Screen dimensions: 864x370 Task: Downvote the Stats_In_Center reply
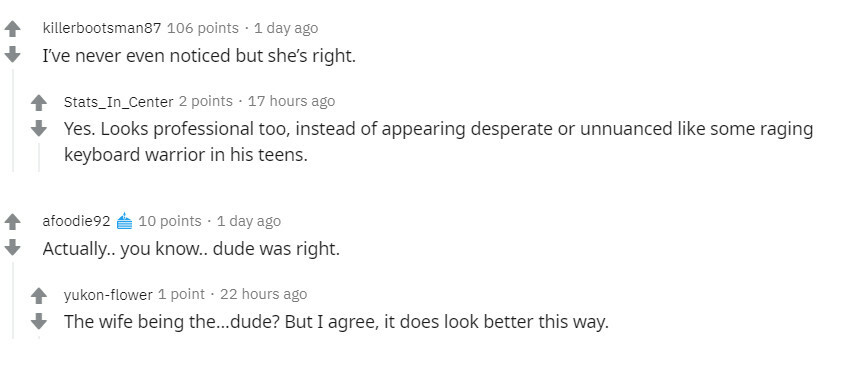click(x=39, y=128)
